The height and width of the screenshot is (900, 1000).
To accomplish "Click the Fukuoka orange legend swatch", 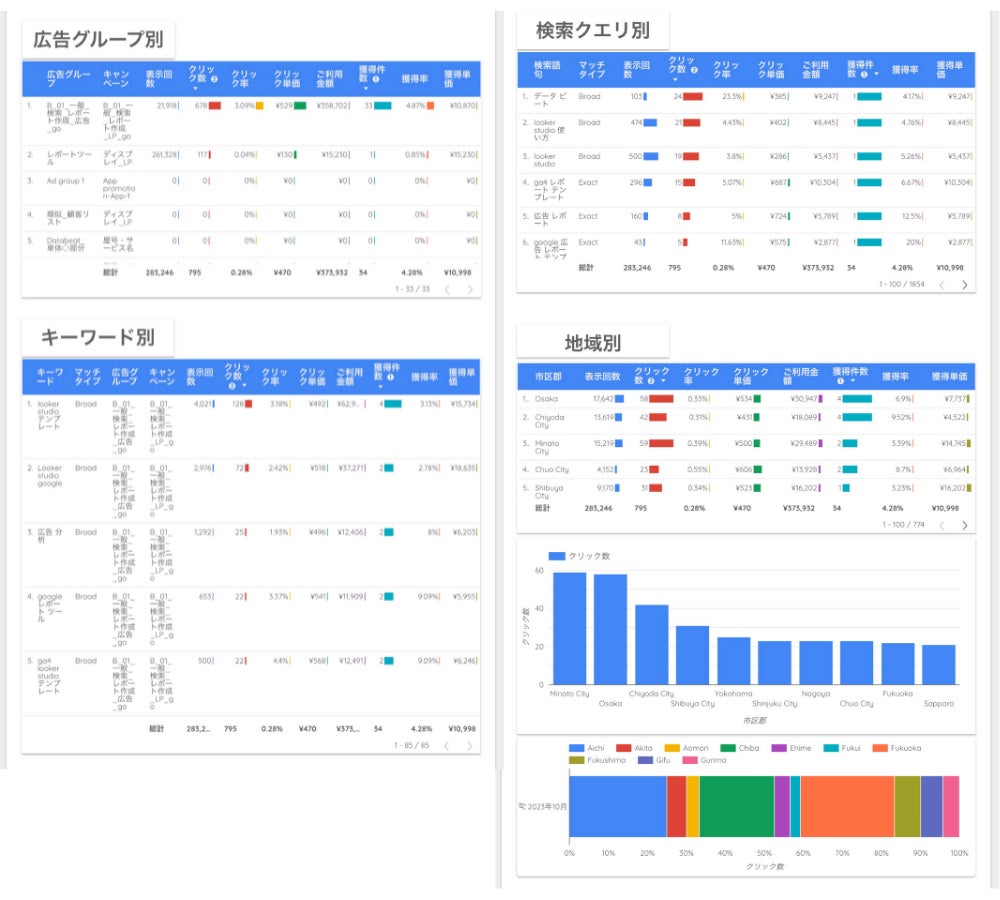I will [880, 748].
